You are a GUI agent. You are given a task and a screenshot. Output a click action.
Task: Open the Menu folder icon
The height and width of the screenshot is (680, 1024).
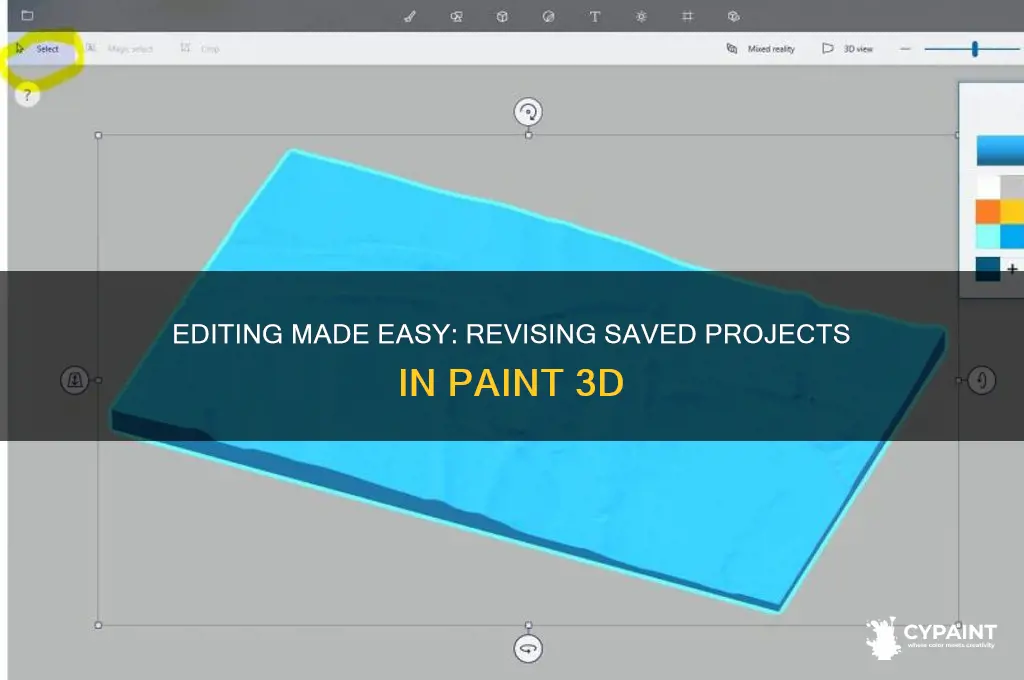[x=27, y=16]
